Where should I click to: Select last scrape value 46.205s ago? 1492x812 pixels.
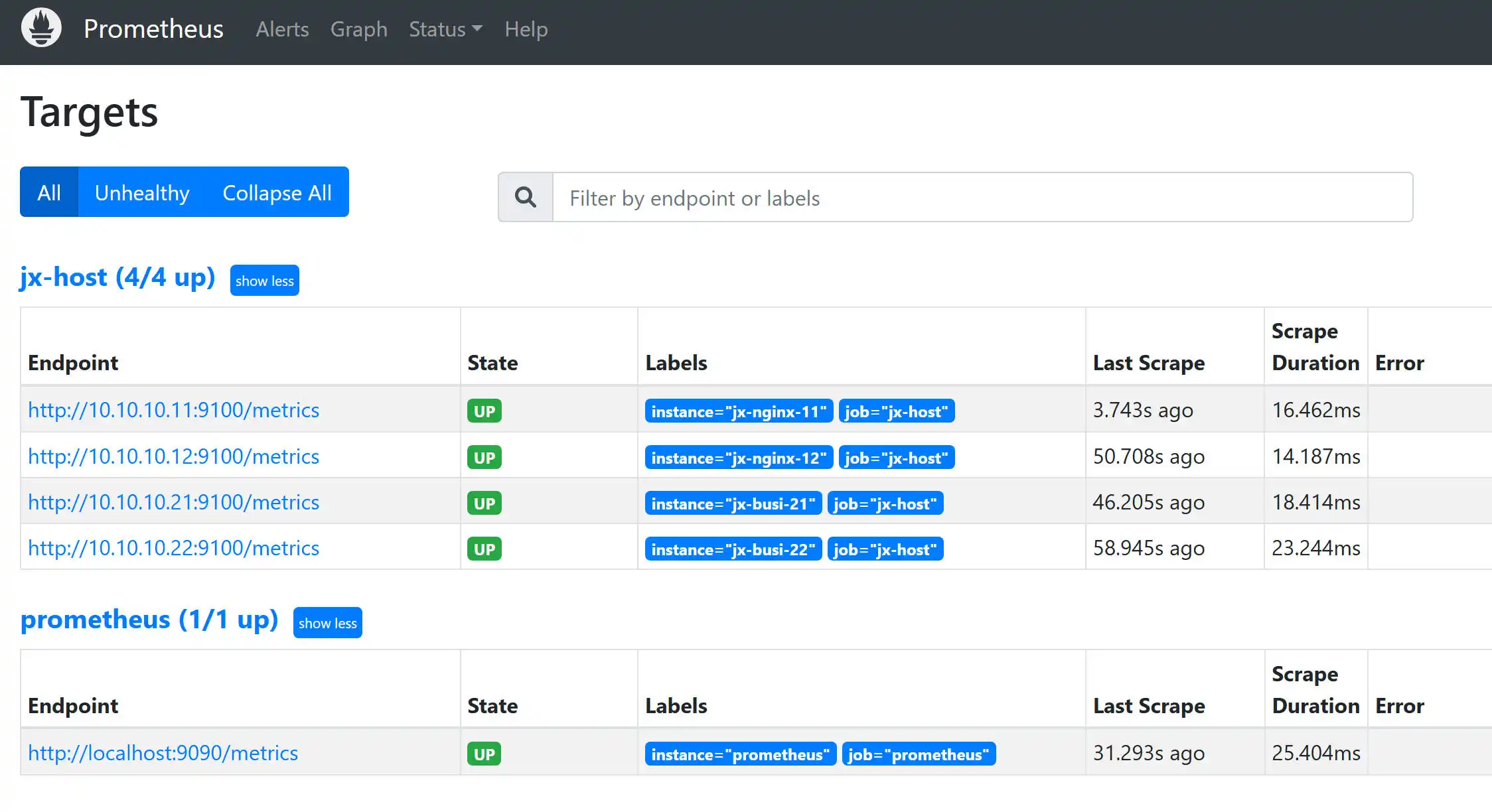pyautogui.click(x=1148, y=502)
